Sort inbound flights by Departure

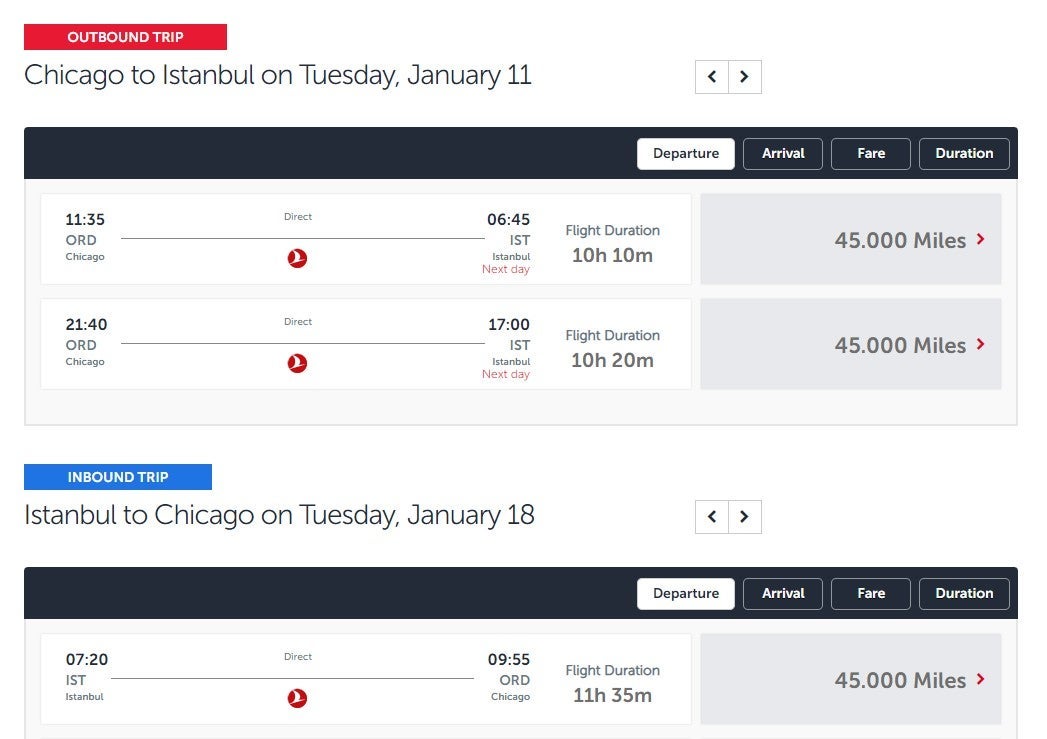click(686, 594)
